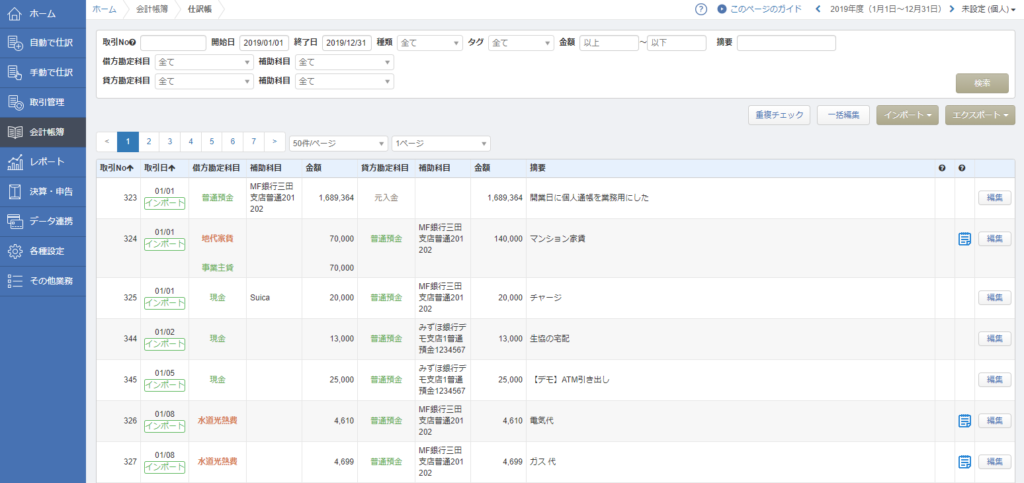This screenshot has width=1024, height=483.
Task: Click 編集 for transaction 327
Action: tap(994, 462)
